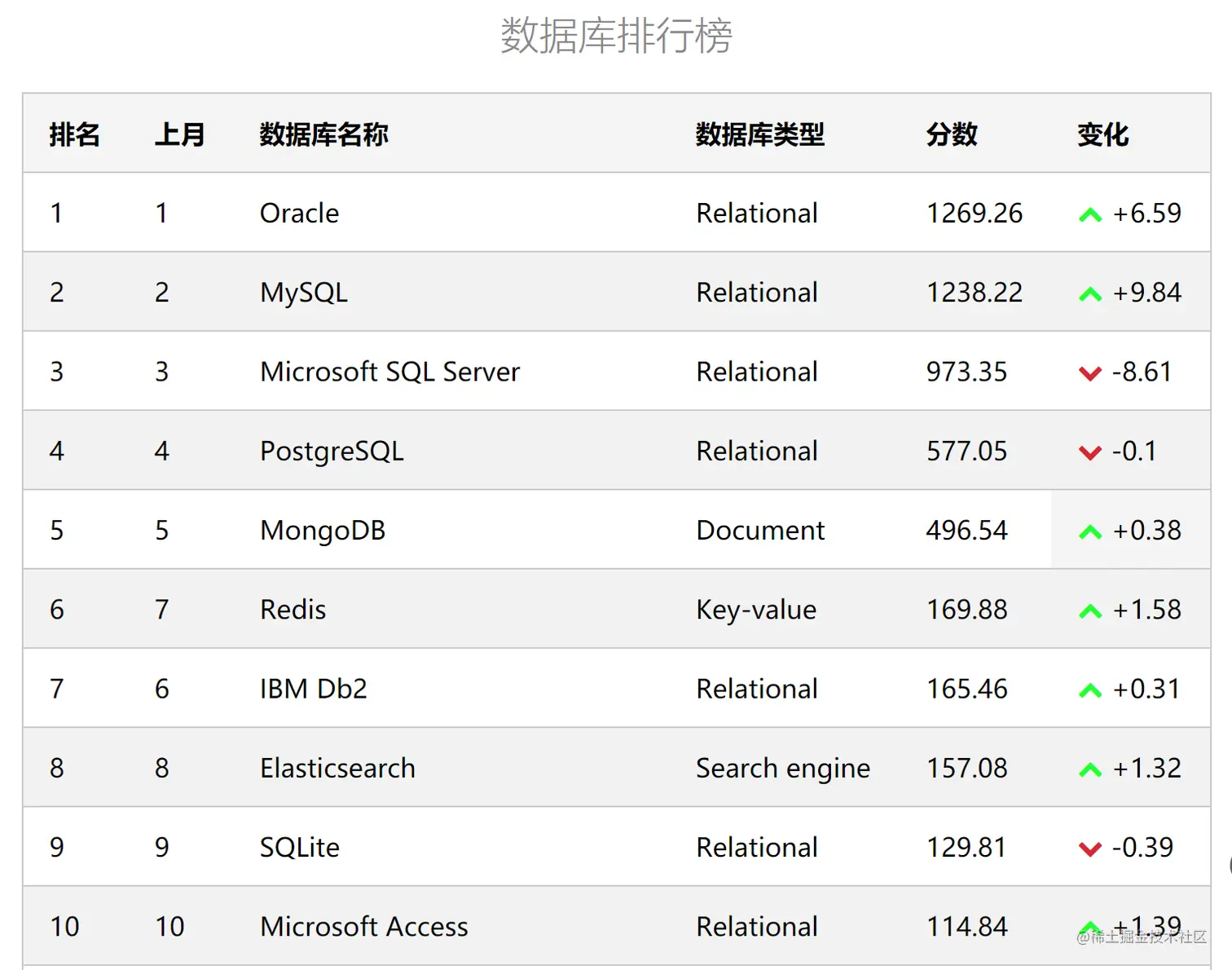Click green up arrow in Elasticsearch row
This screenshot has height=970, width=1232.
tap(1089, 769)
